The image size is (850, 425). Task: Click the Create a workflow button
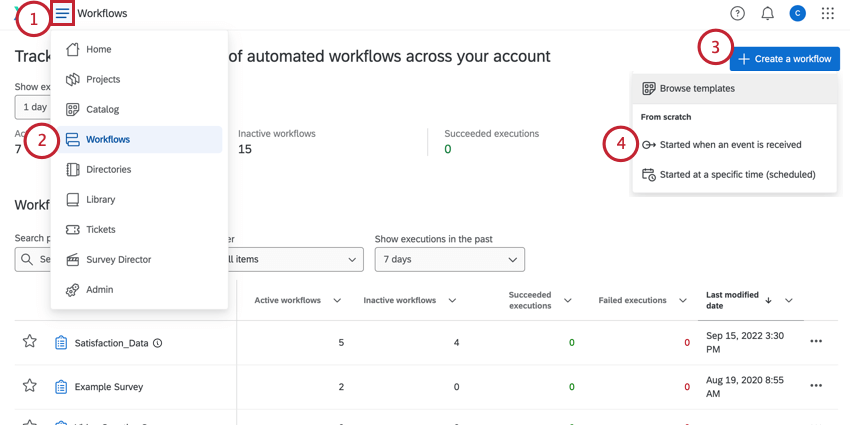pos(784,59)
